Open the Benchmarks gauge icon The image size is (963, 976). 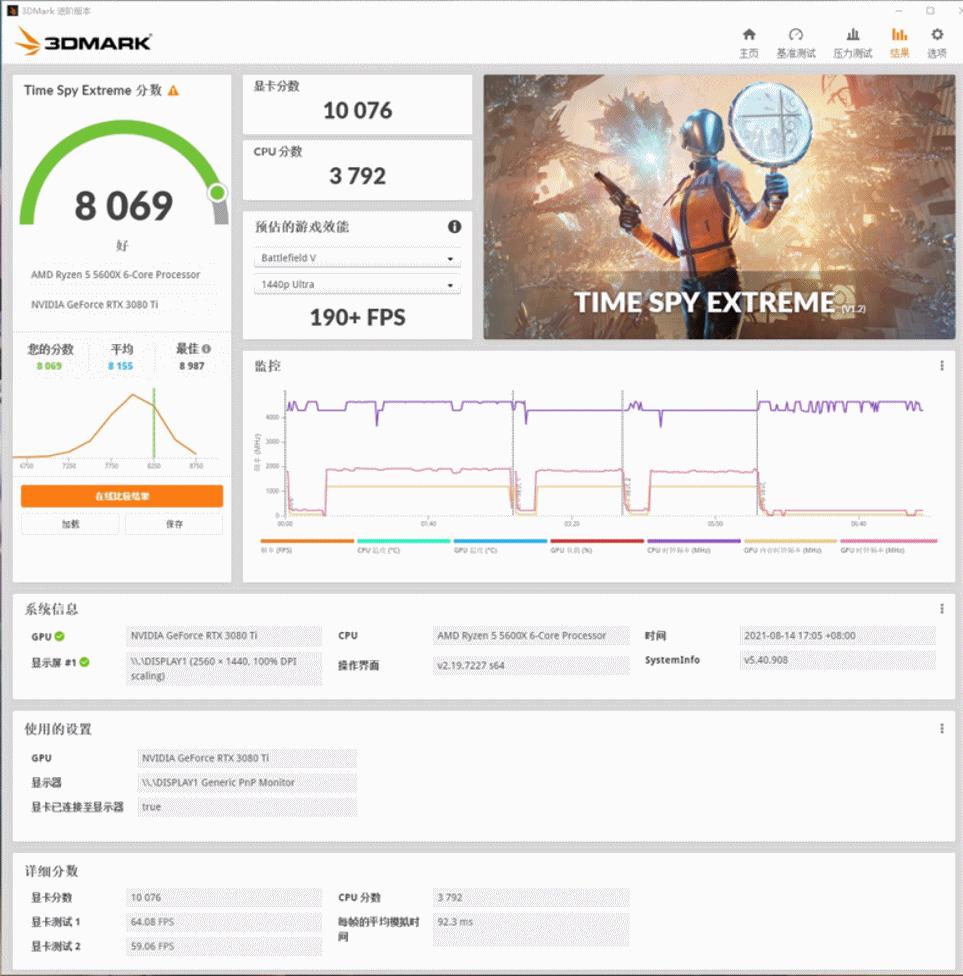point(796,34)
